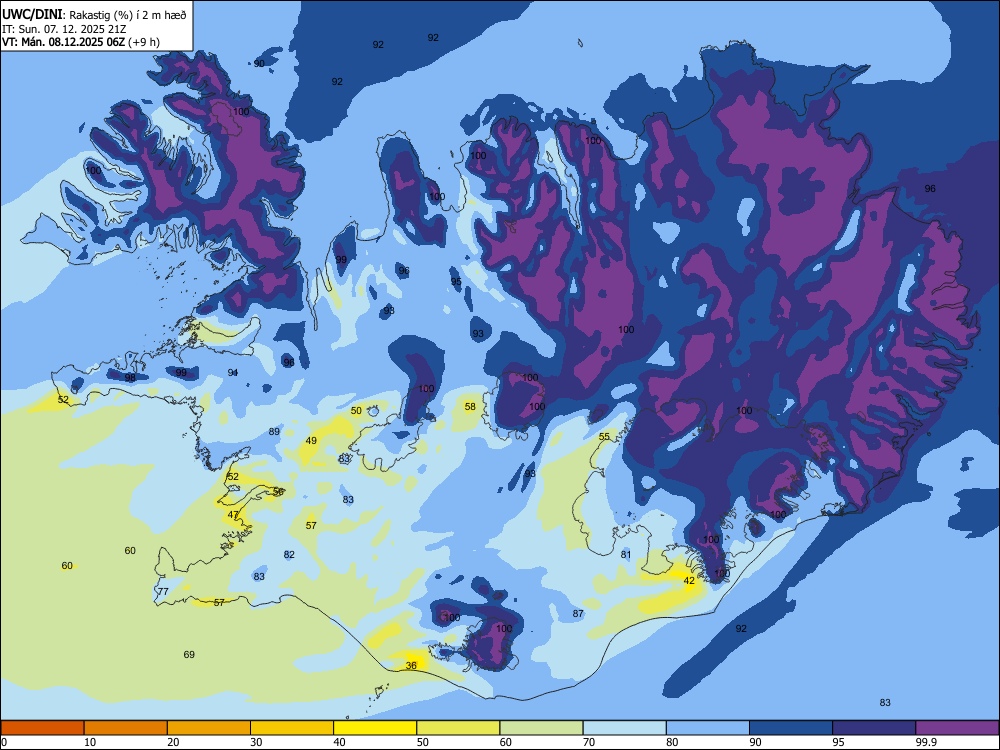Click the '47' humidity value on map
1000x750 pixels.
click(x=233, y=515)
